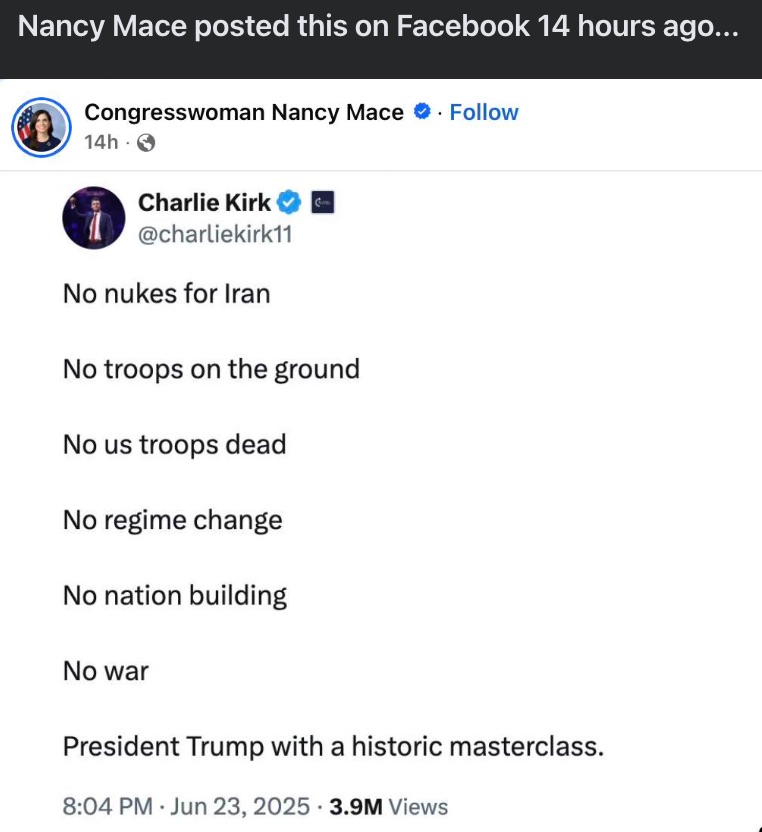
Task: Click Charlie Kirk's blue verified checkmark
Action: [x=287, y=202]
